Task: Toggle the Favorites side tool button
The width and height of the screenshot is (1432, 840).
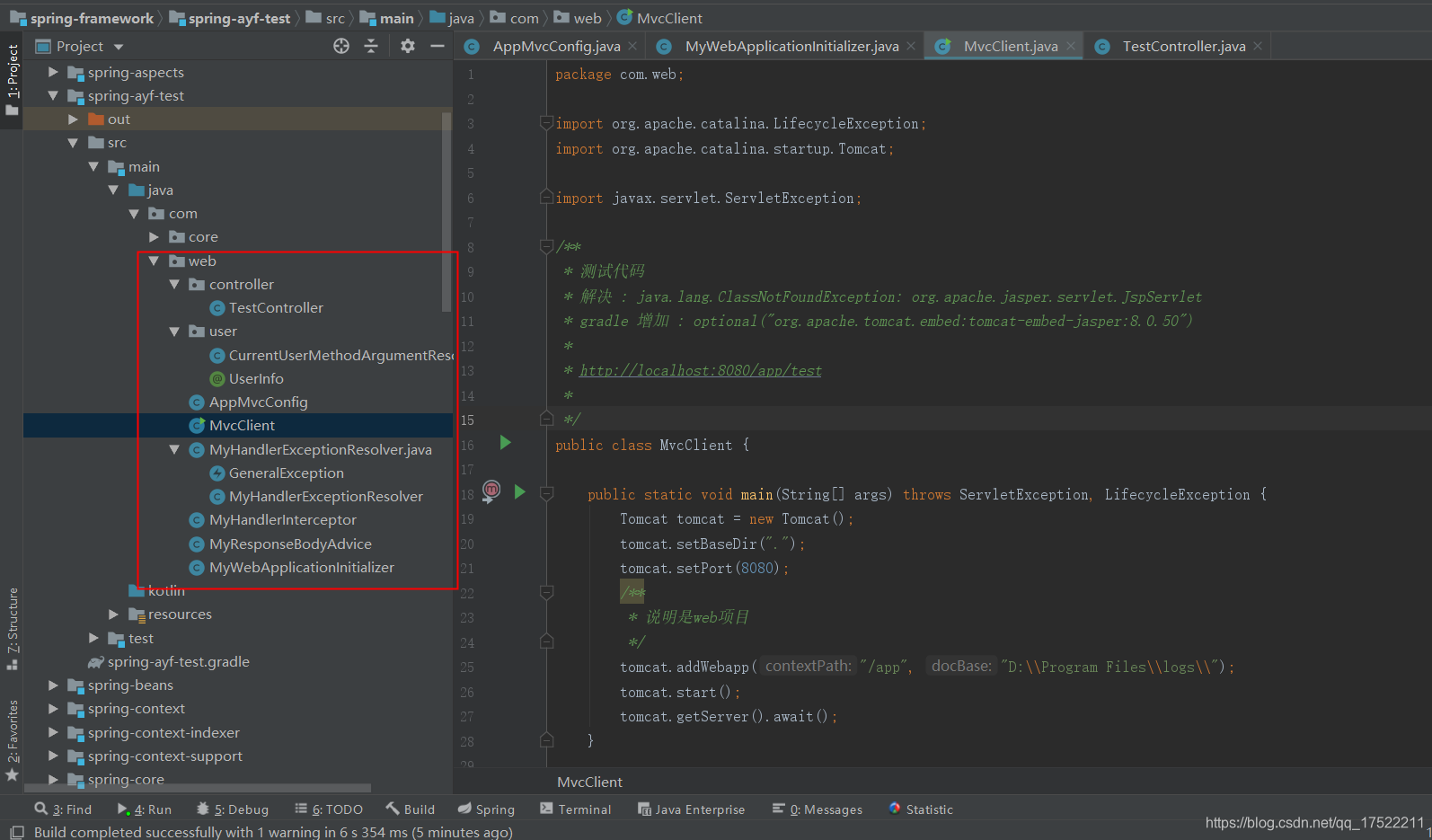Action: click(x=12, y=739)
